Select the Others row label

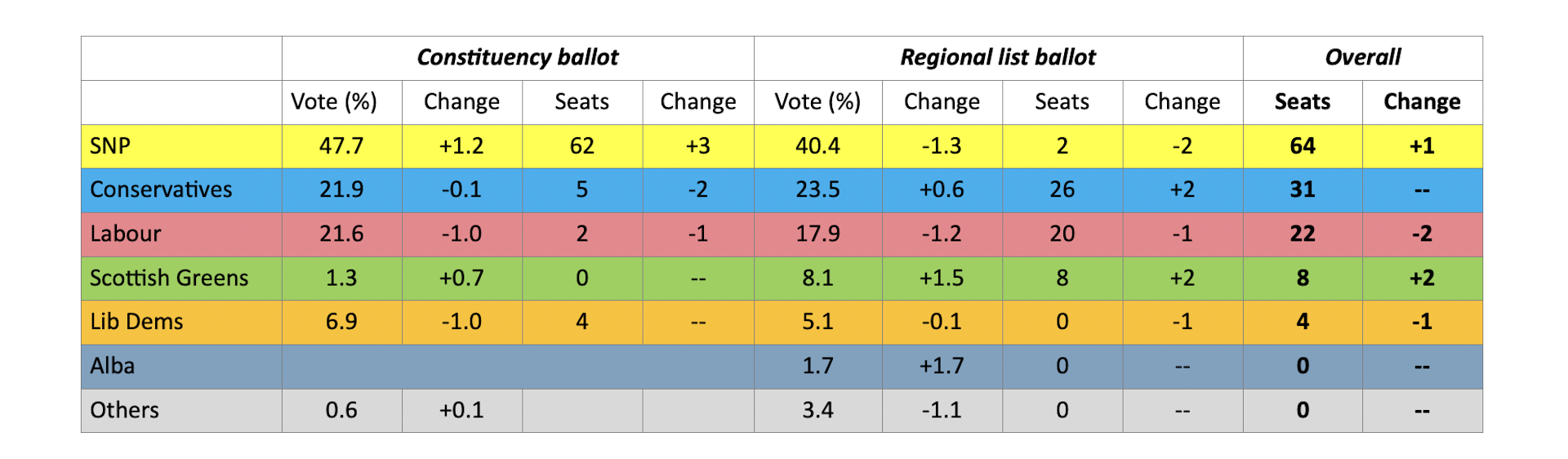(124, 410)
